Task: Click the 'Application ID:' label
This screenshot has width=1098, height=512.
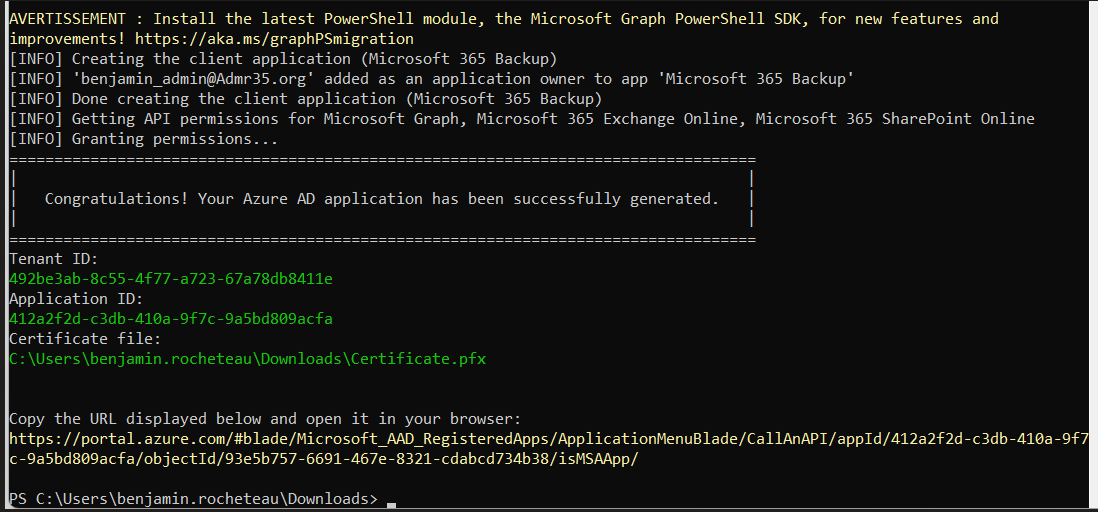Action: point(76,299)
